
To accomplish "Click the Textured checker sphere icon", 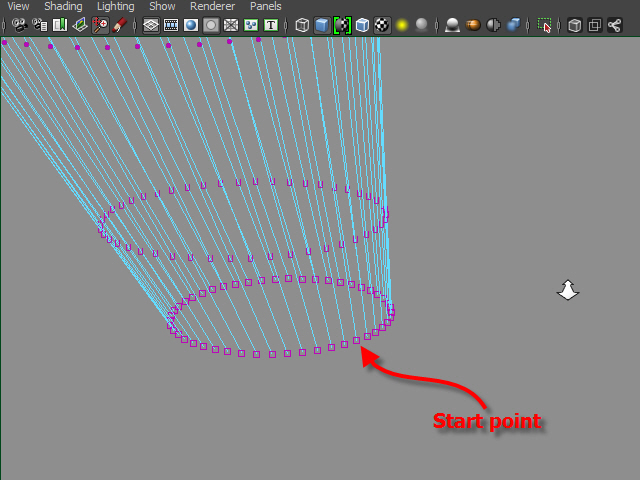I will [x=382, y=25].
